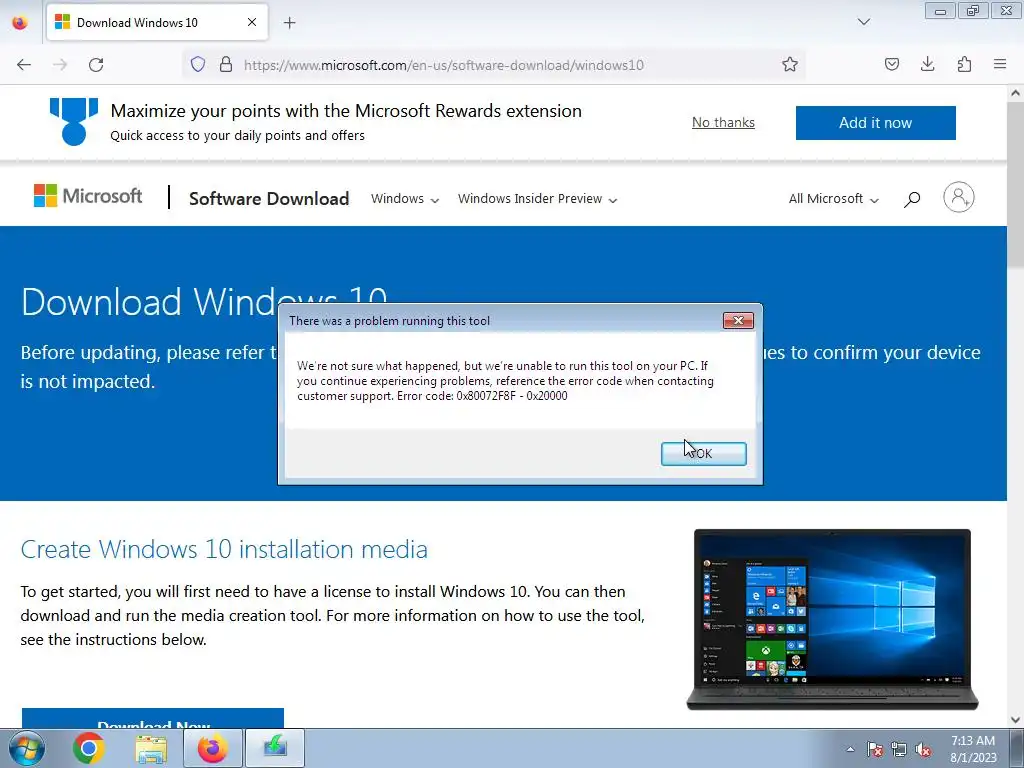The image size is (1024, 768).
Task: Launch Chrome from the taskbar
Action: click(89, 748)
